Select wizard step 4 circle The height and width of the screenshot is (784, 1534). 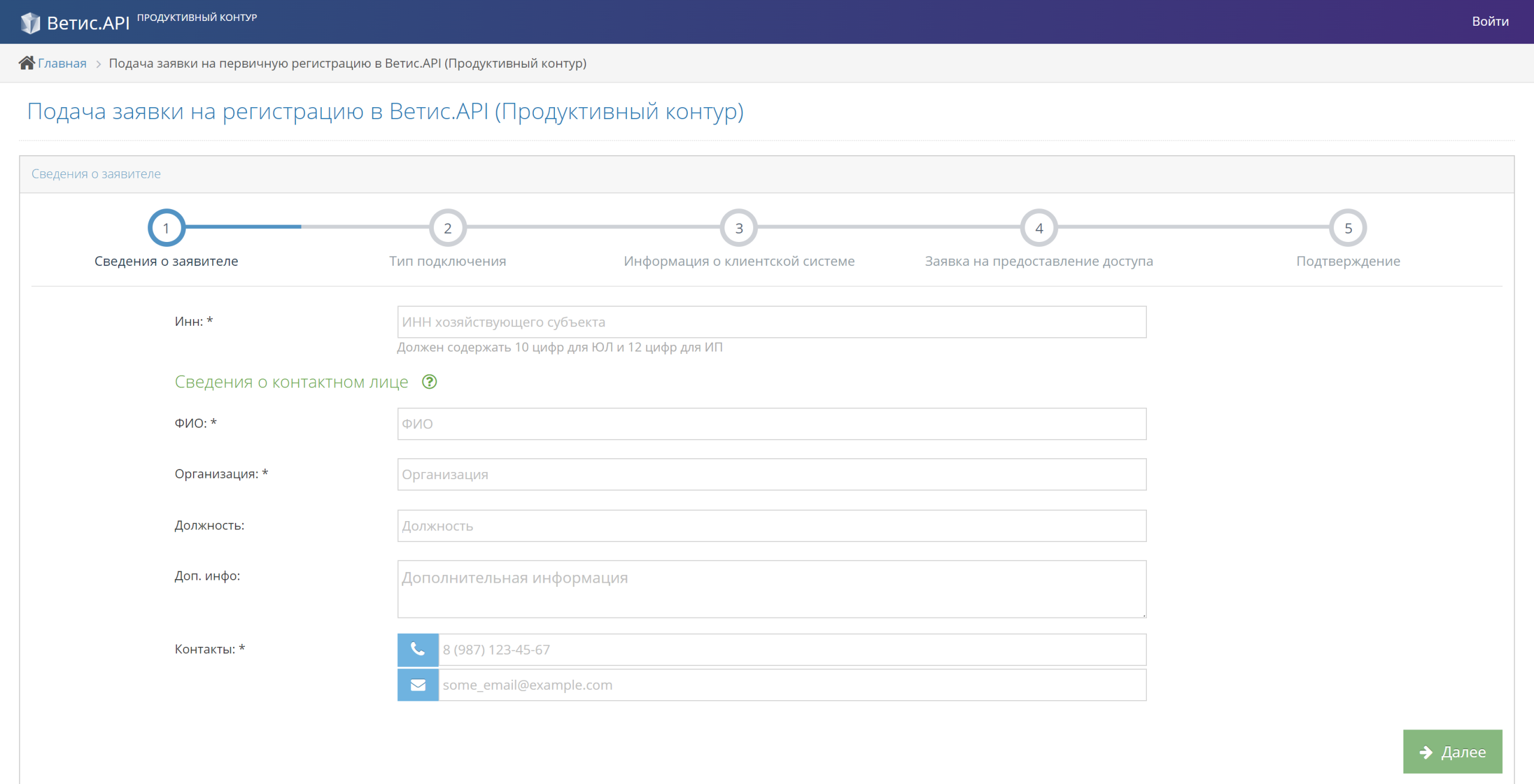(1039, 228)
